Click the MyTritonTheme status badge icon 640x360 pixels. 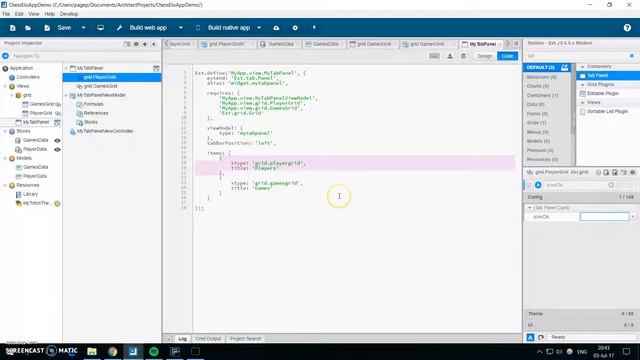coord(58,203)
